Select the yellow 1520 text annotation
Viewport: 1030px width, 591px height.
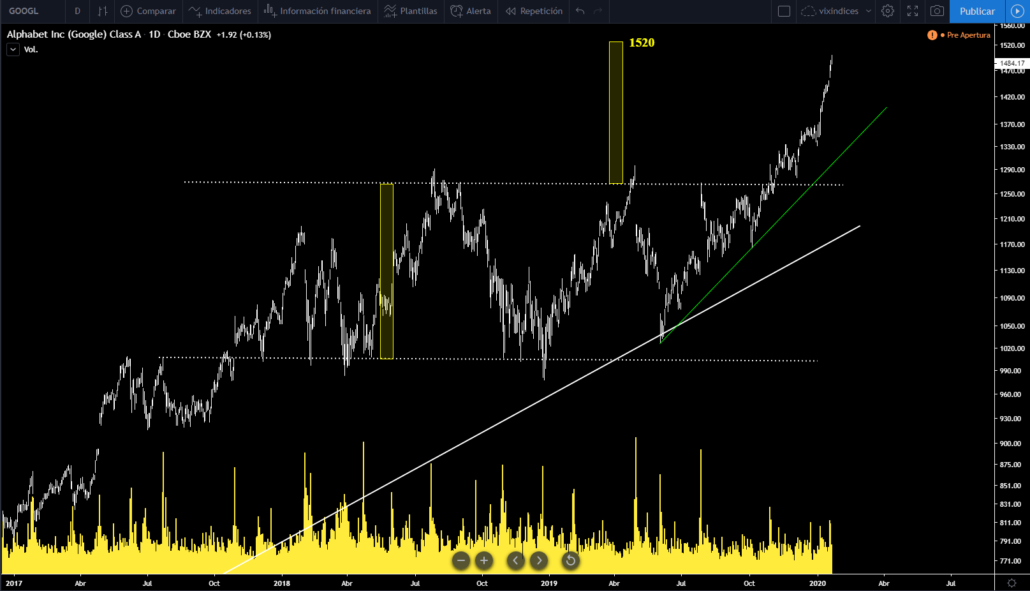tap(642, 43)
